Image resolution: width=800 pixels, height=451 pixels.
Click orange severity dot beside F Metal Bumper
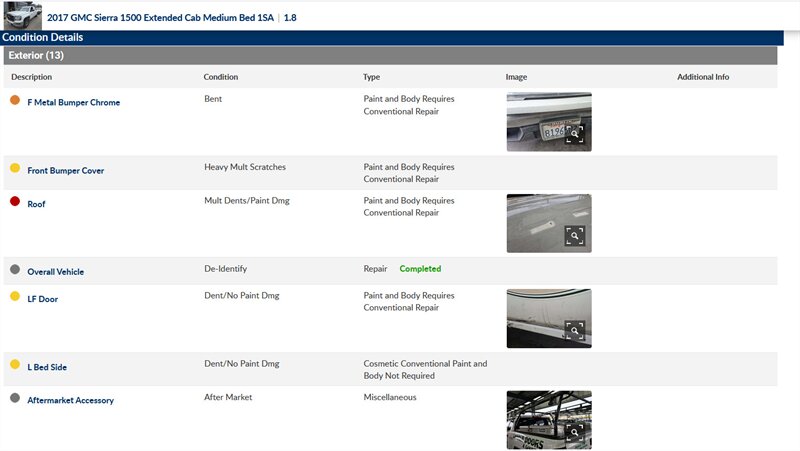pos(15,100)
